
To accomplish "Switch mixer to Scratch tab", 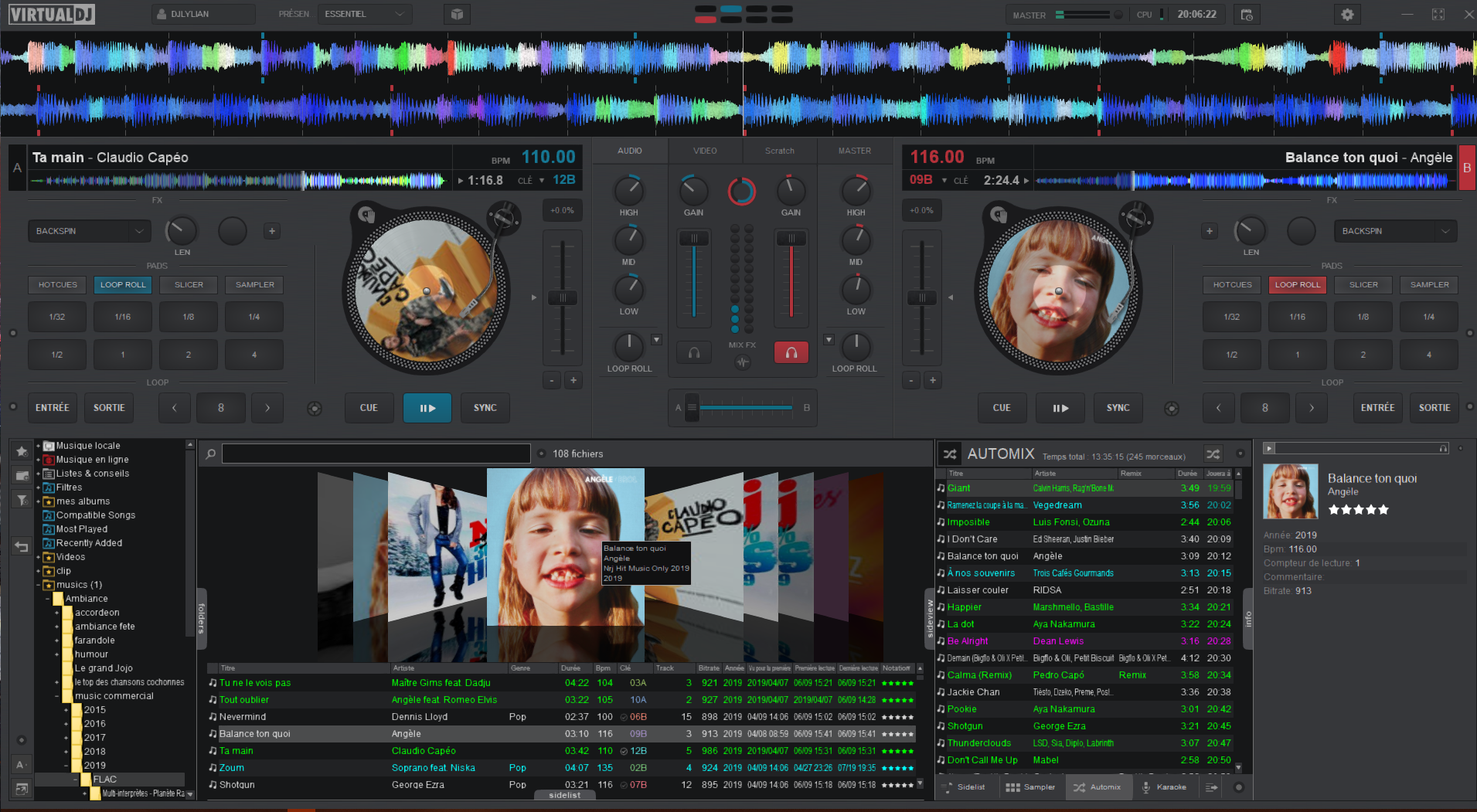I will (x=780, y=151).
